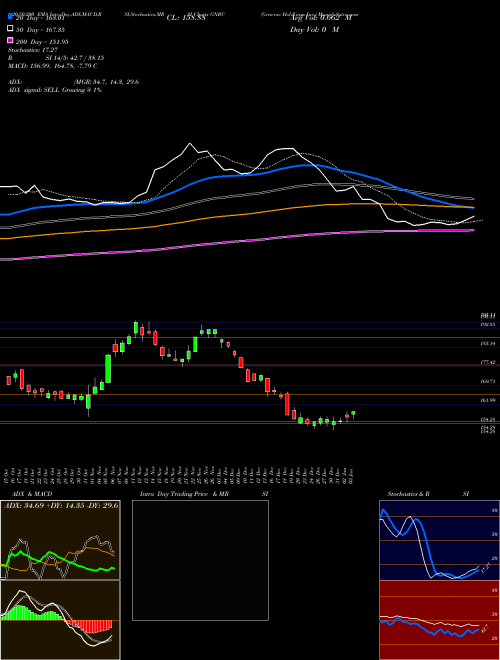This screenshot has height=660, width=500.
Task: Click the empty intraday trading price panel
Action: [200, 560]
